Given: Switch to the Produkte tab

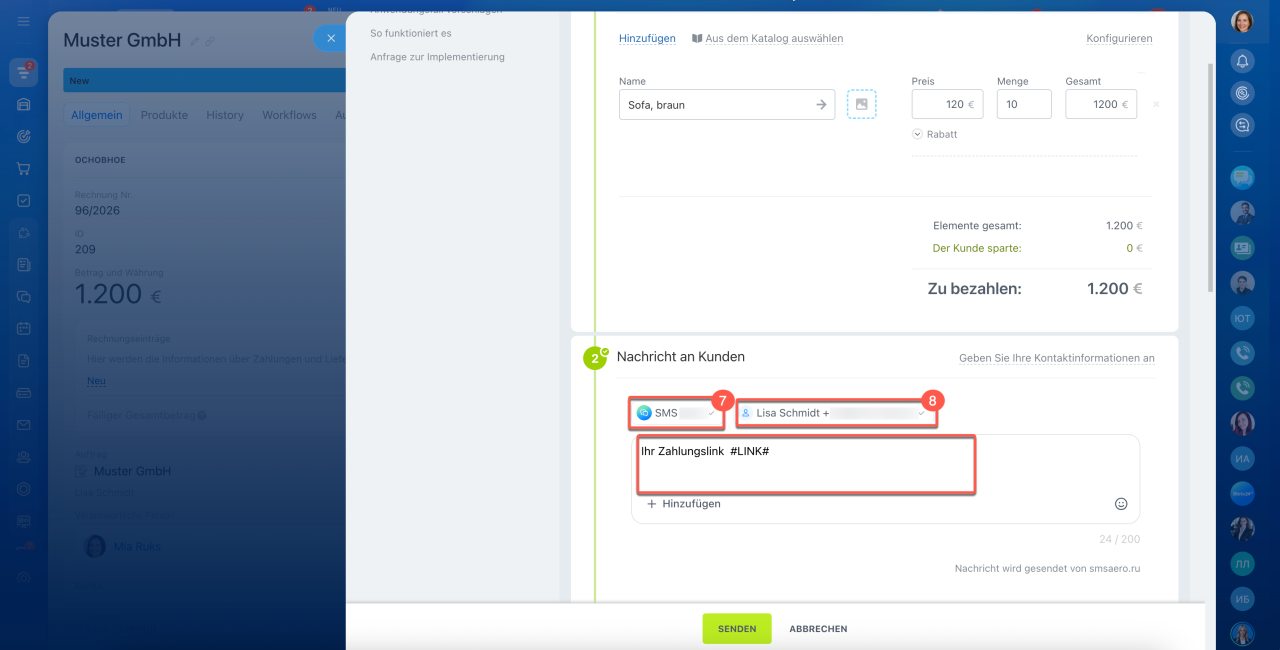Looking at the screenshot, I should (164, 115).
